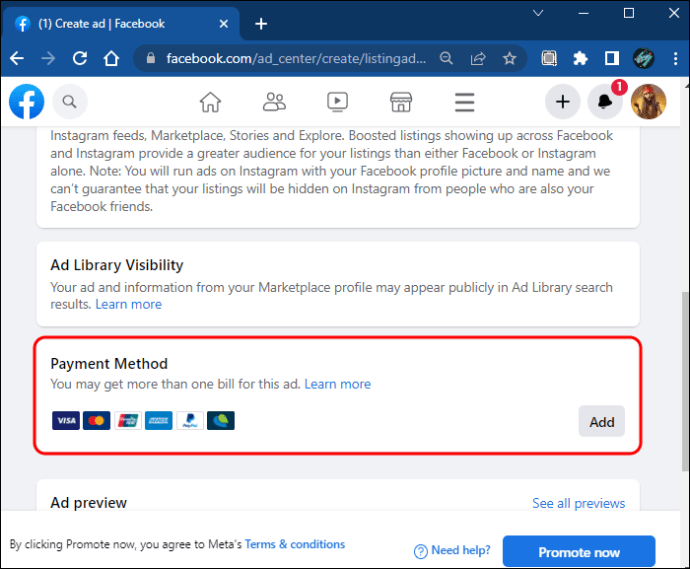Open the Facebook hamburger menu
The width and height of the screenshot is (690, 569).
465,102
